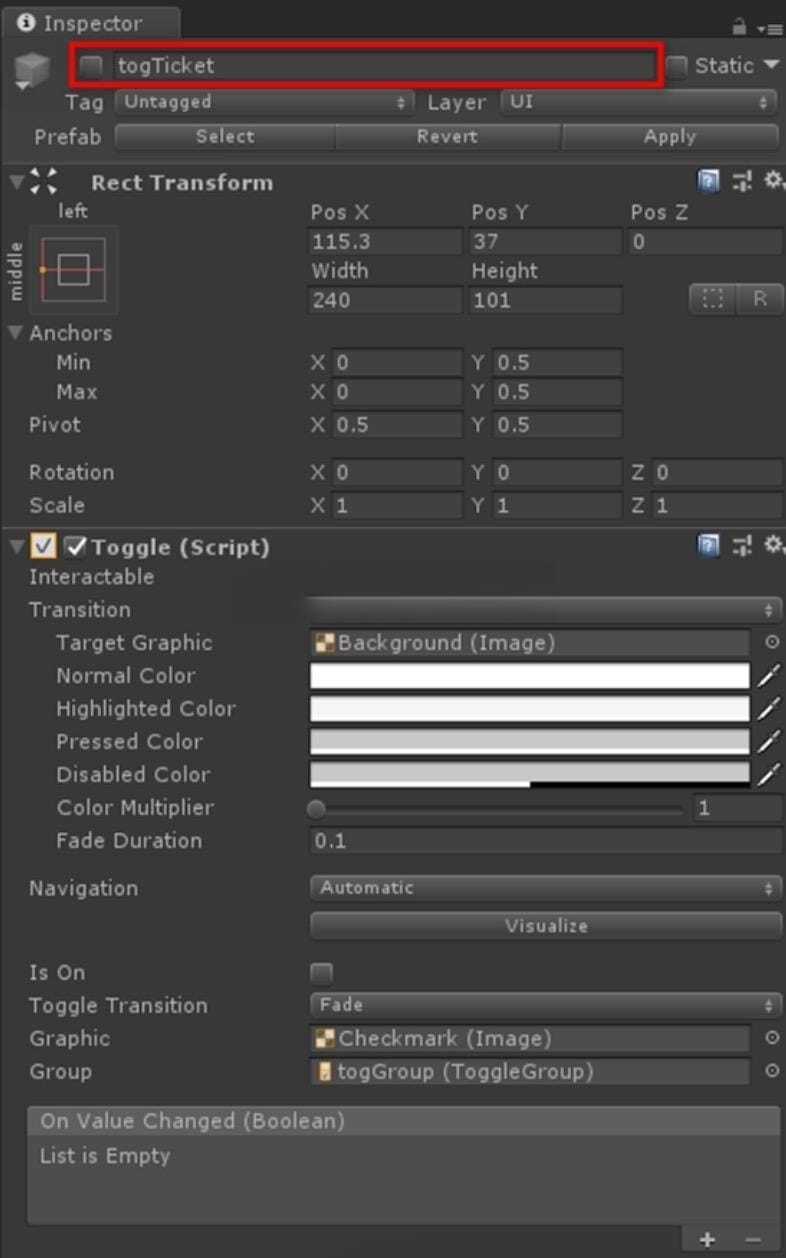Open the Inspector panel options menu

tap(768, 28)
